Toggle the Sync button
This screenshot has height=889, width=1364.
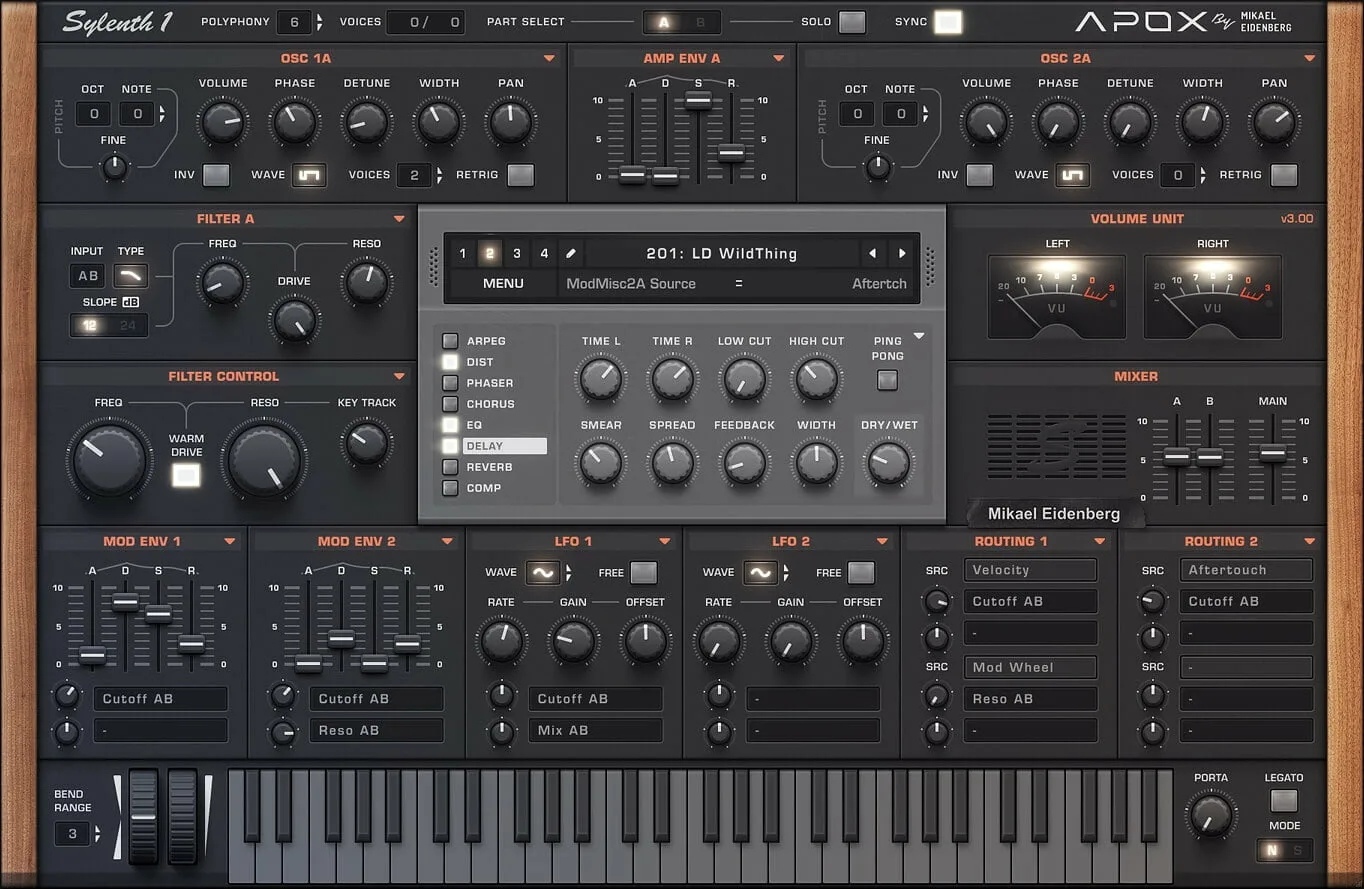tap(948, 22)
